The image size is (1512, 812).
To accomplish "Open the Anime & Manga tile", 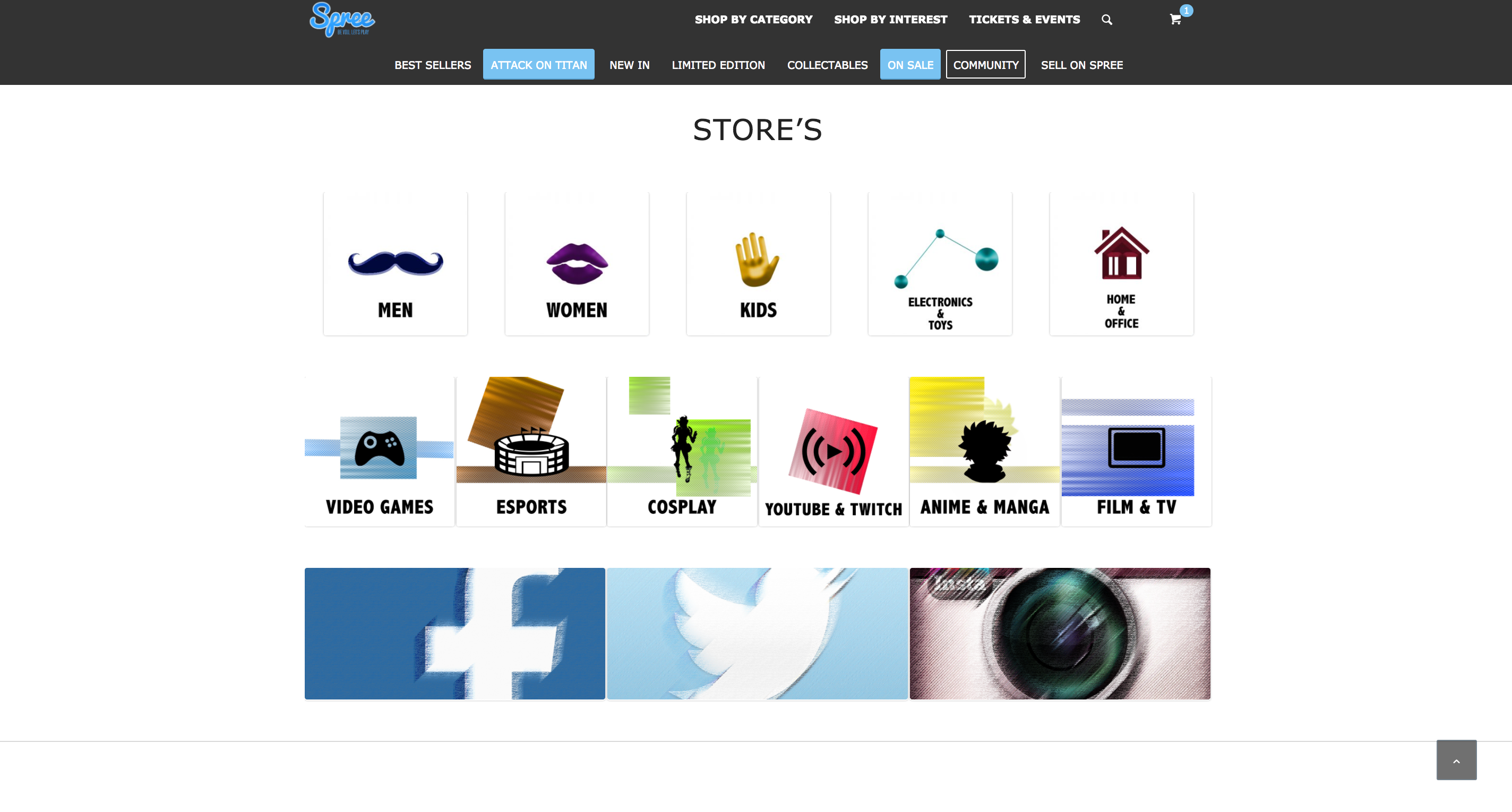I will [985, 451].
